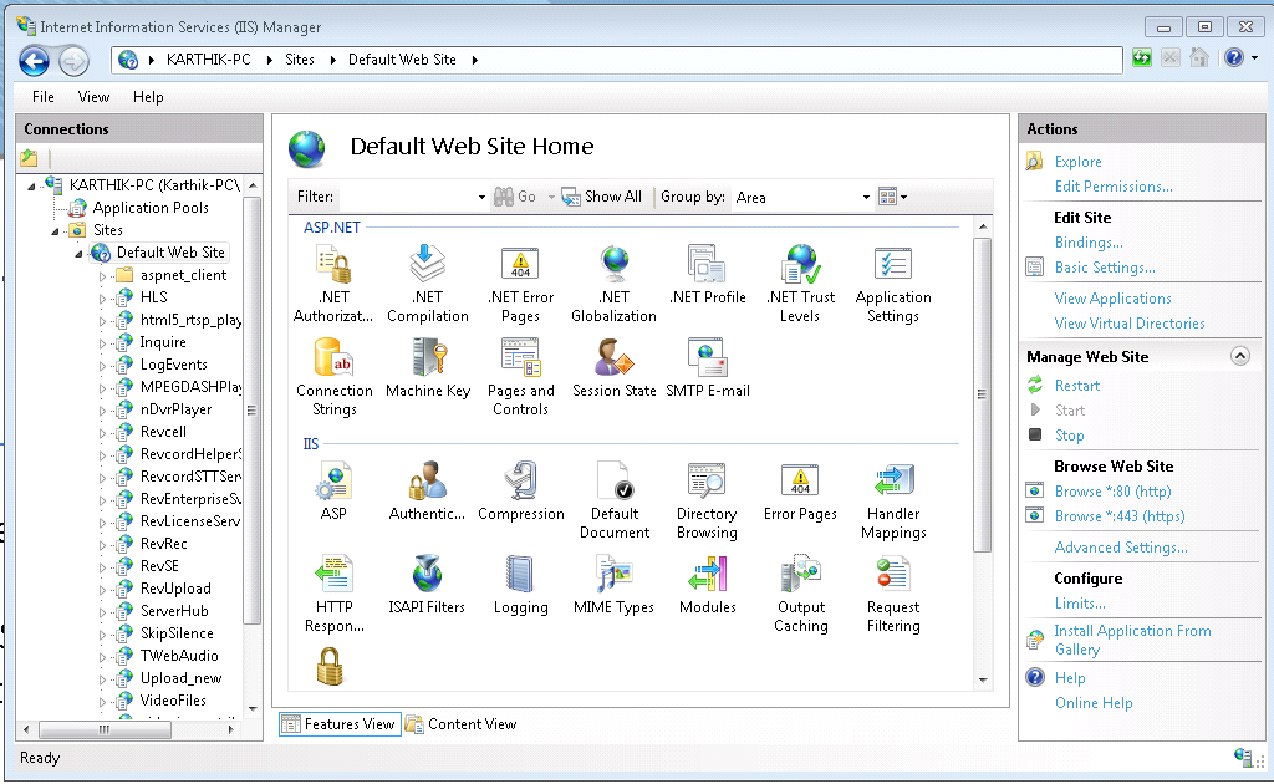Open the MIME Types icon
The image size is (1274, 784).
pyautogui.click(x=614, y=575)
